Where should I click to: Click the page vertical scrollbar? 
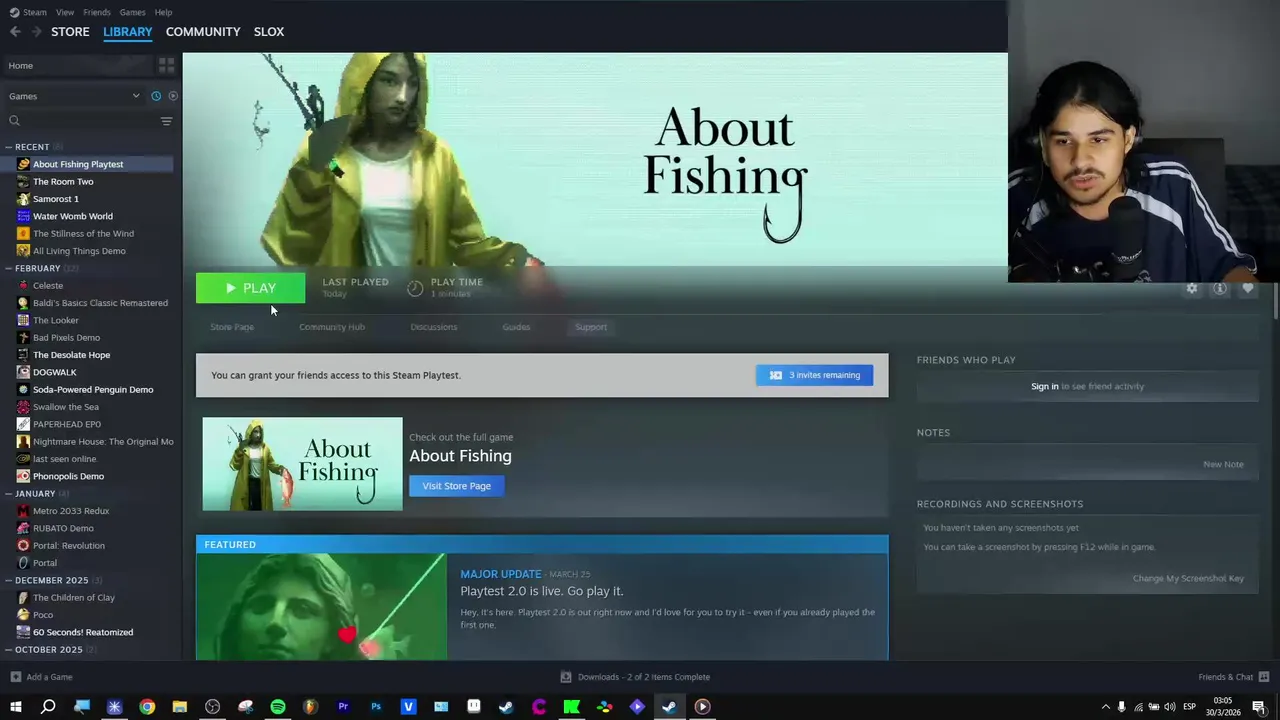point(1276,302)
